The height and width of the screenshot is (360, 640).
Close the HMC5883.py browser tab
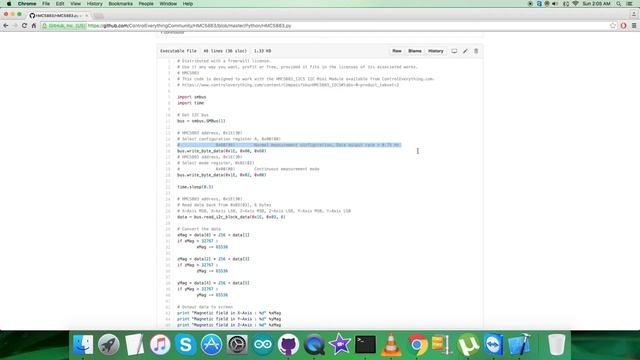[x=87, y=16]
